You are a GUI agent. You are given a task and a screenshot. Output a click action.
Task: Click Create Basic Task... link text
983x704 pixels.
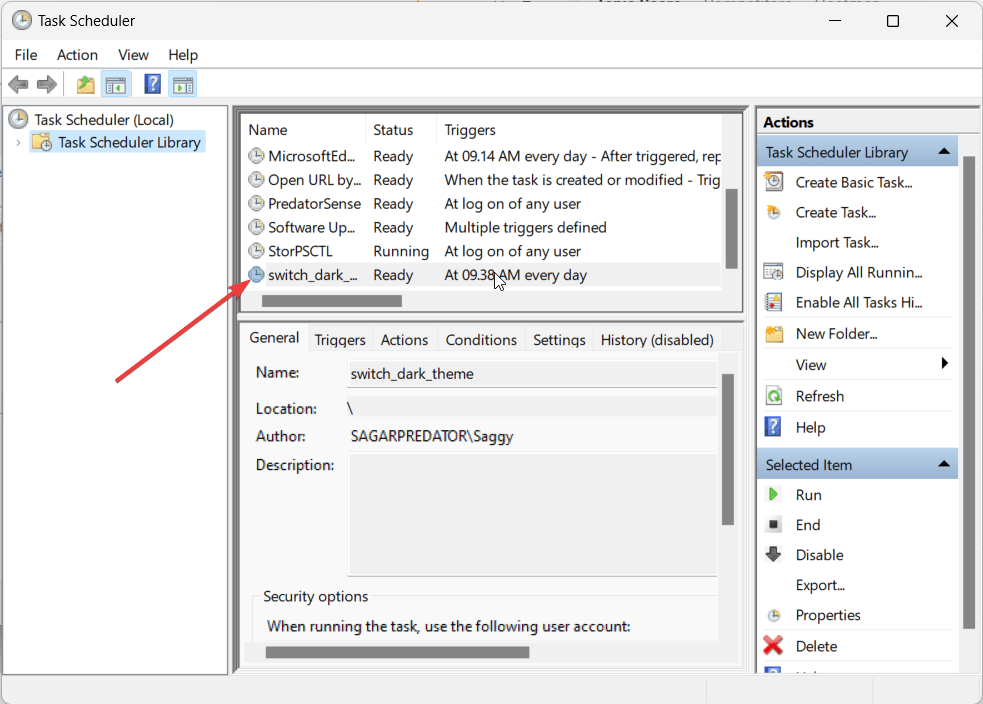(854, 182)
